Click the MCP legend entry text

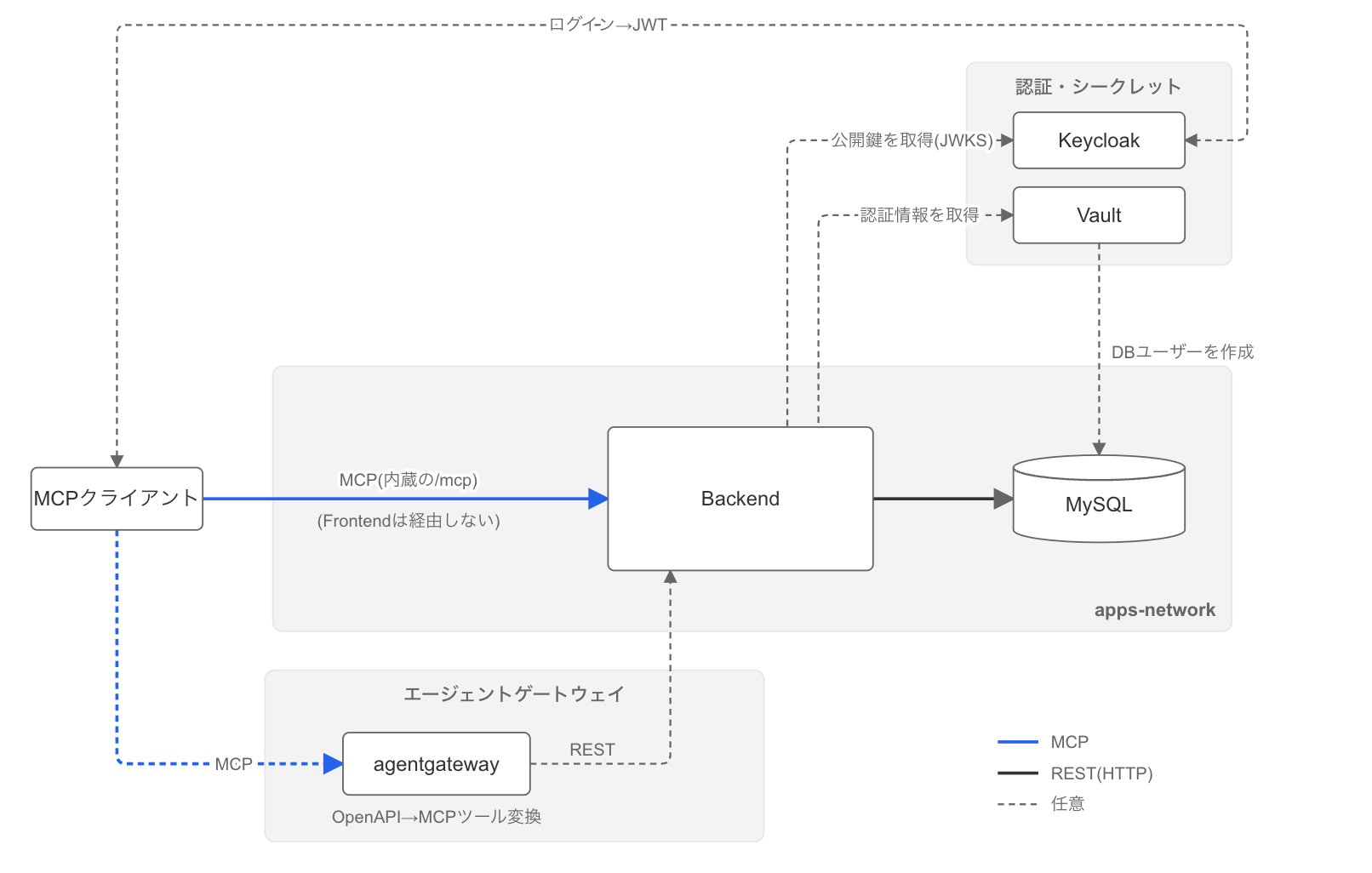1070,742
